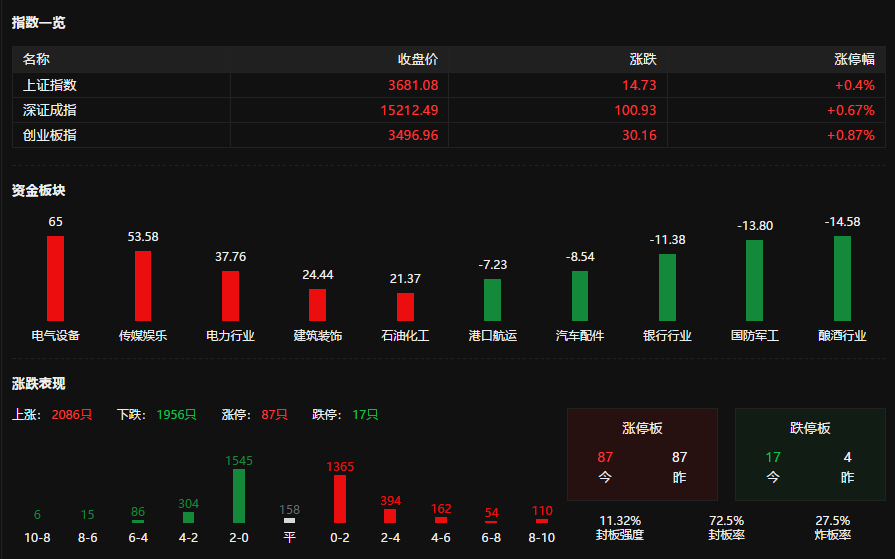Click the red bar for 石油化工

[405, 307]
